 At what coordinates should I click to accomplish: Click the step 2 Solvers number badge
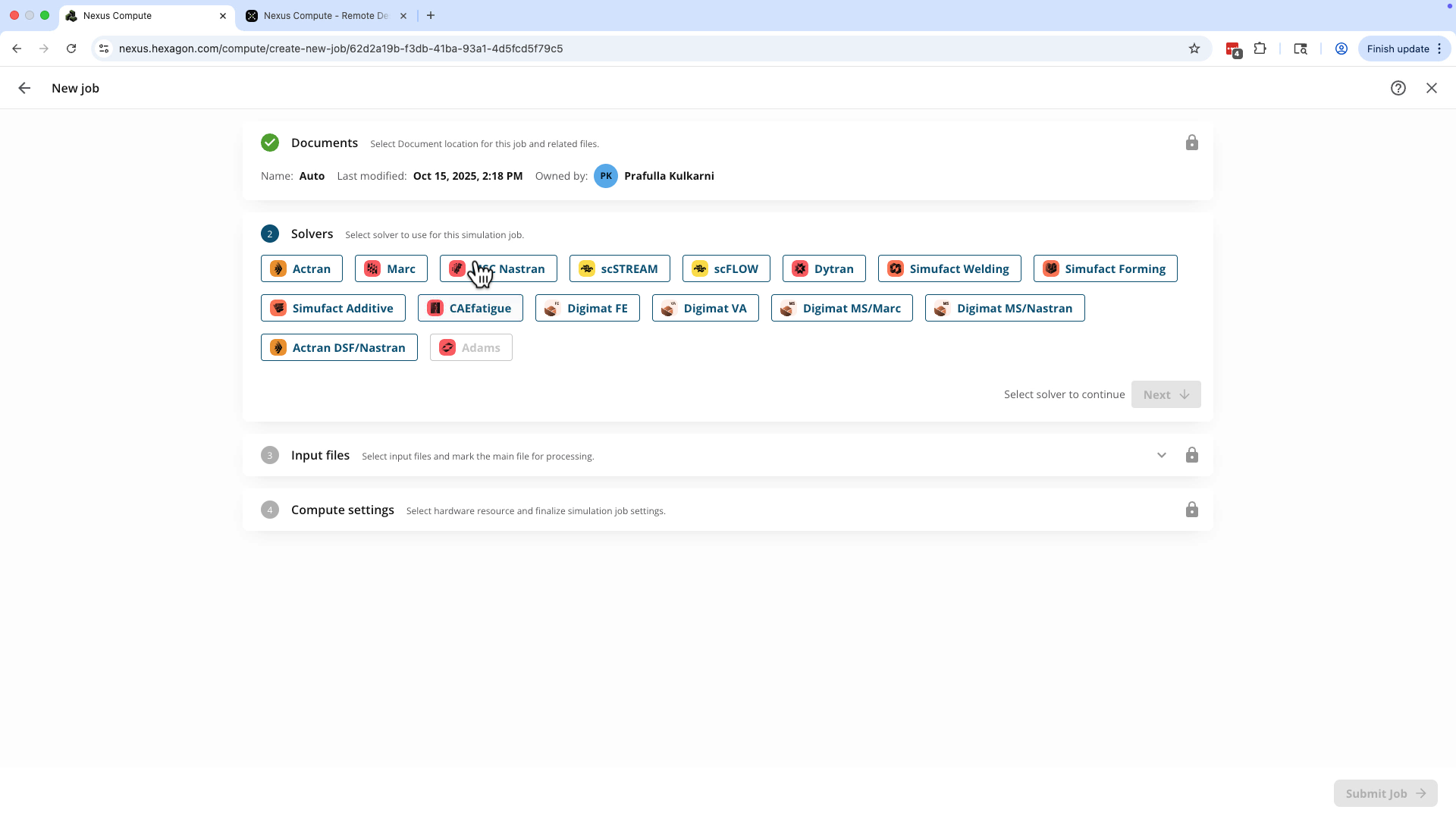click(x=270, y=234)
